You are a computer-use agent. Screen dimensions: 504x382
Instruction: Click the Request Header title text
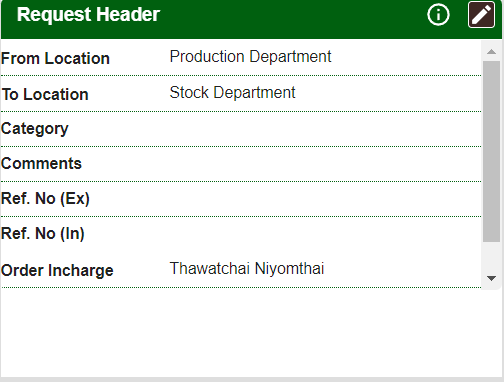pos(88,15)
